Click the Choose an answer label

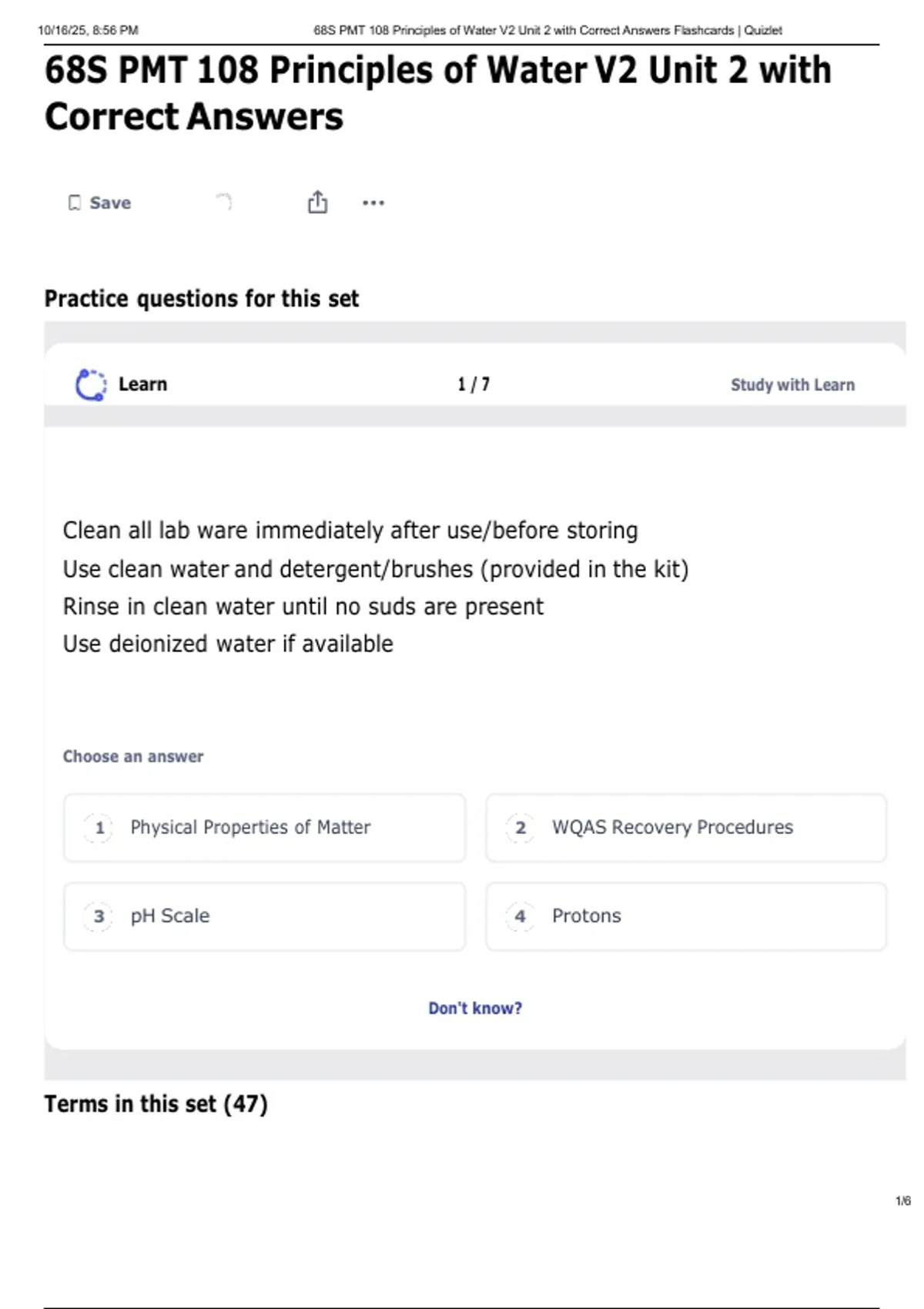pos(133,756)
